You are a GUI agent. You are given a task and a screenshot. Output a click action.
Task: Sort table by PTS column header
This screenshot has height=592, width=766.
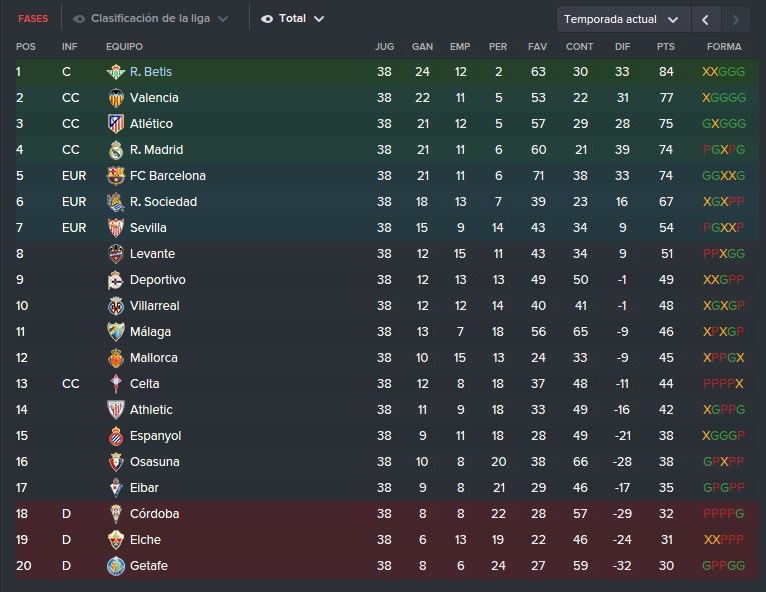point(665,46)
